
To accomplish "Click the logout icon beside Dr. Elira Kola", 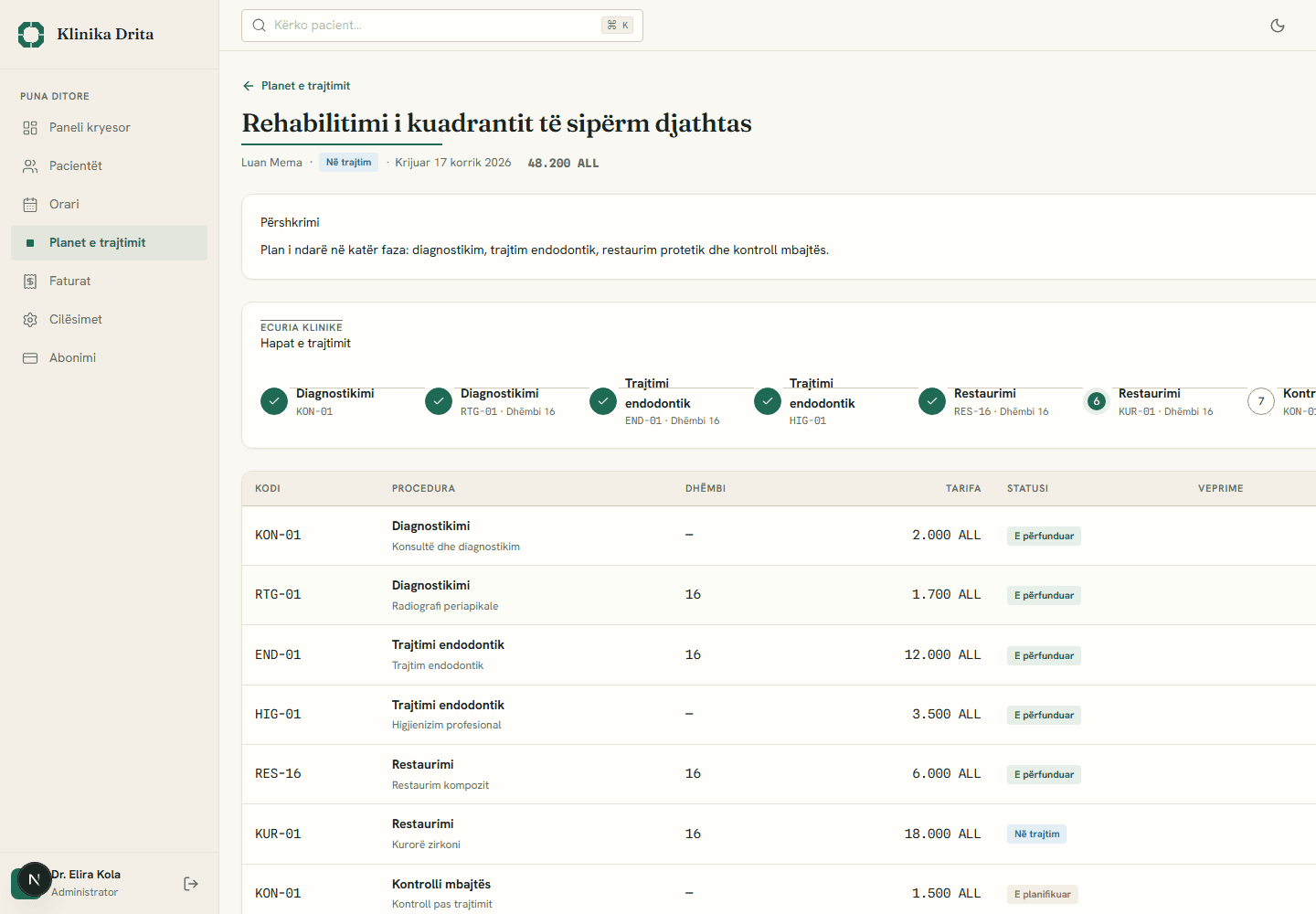I will [191, 884].
